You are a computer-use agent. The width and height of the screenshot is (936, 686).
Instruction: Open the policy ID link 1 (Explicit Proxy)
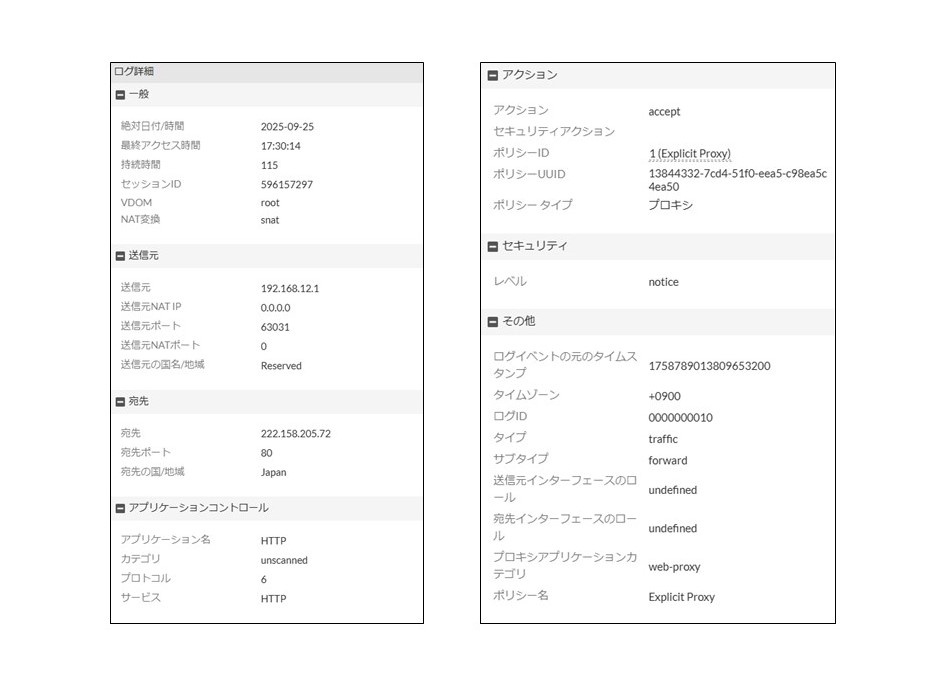(x=689, y=154)
